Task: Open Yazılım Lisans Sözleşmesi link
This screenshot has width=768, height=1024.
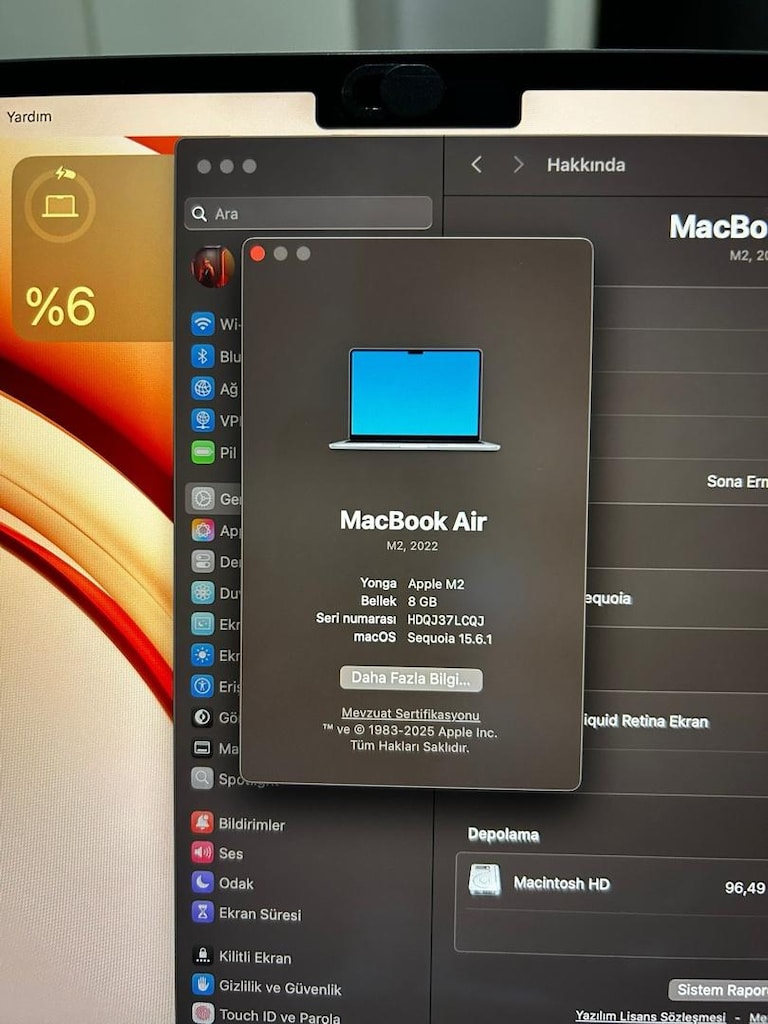Action: click(650, 1016)
